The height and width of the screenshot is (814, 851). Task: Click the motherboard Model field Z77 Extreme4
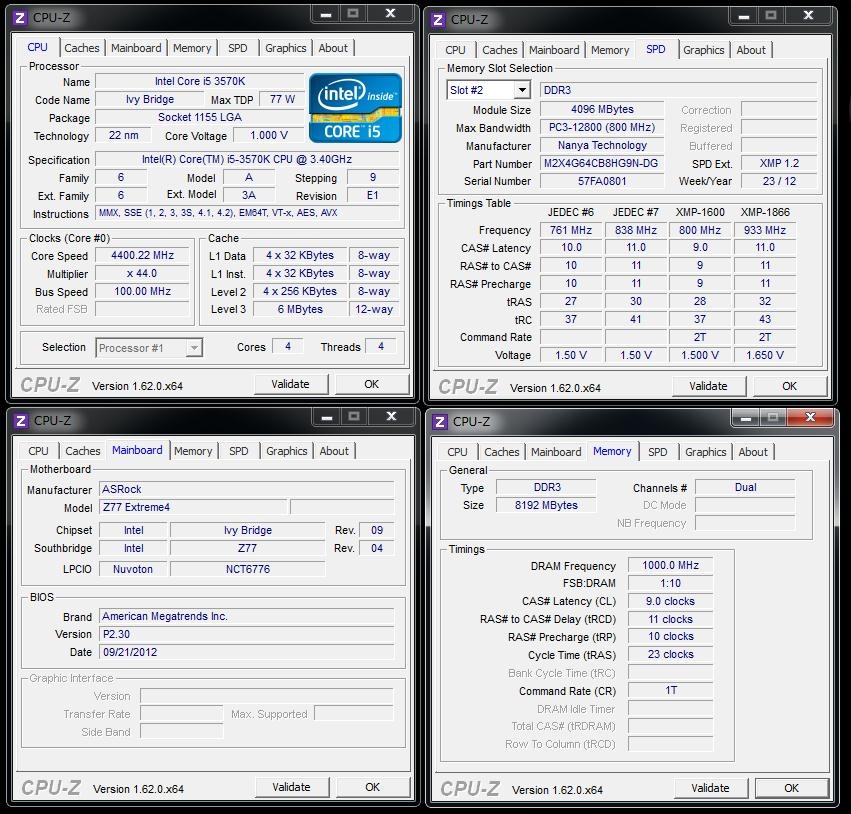[x=193, y=507]
